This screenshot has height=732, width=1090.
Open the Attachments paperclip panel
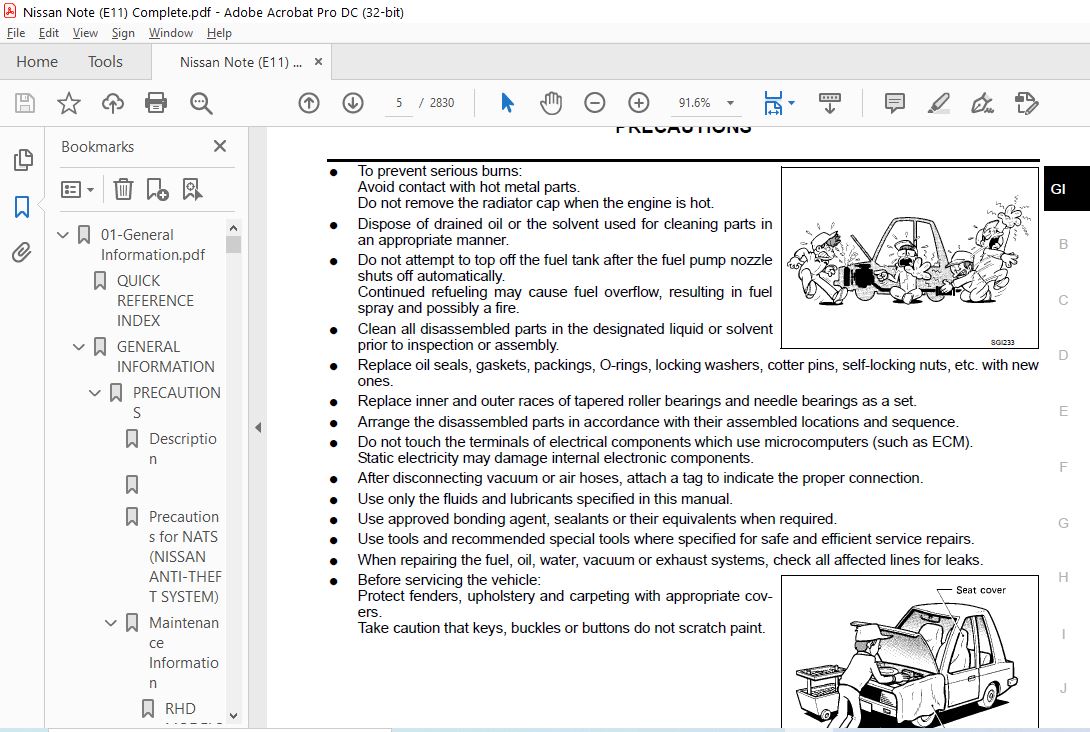[x=22, y=252]
